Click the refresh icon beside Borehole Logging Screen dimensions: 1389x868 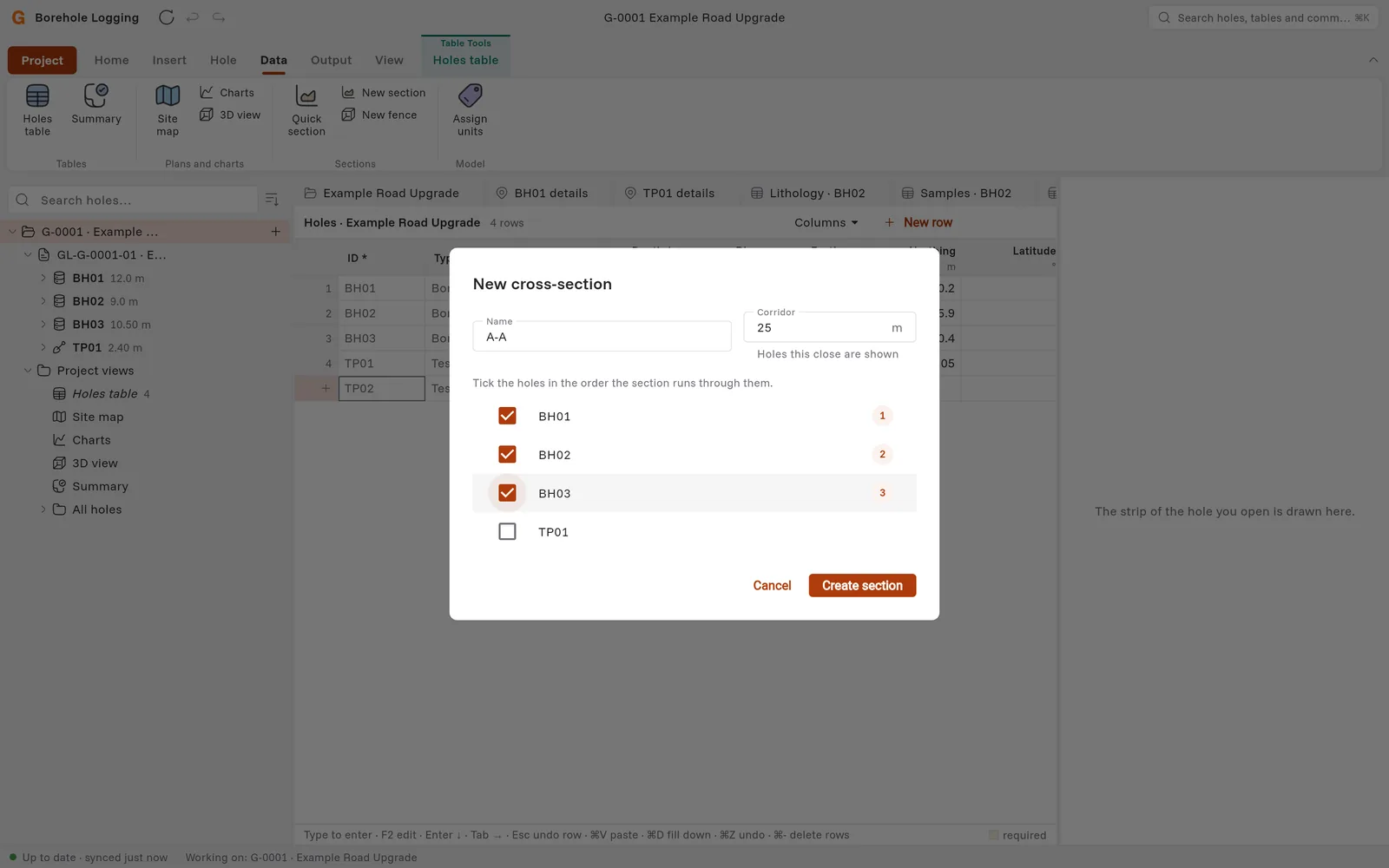point(167,17)
